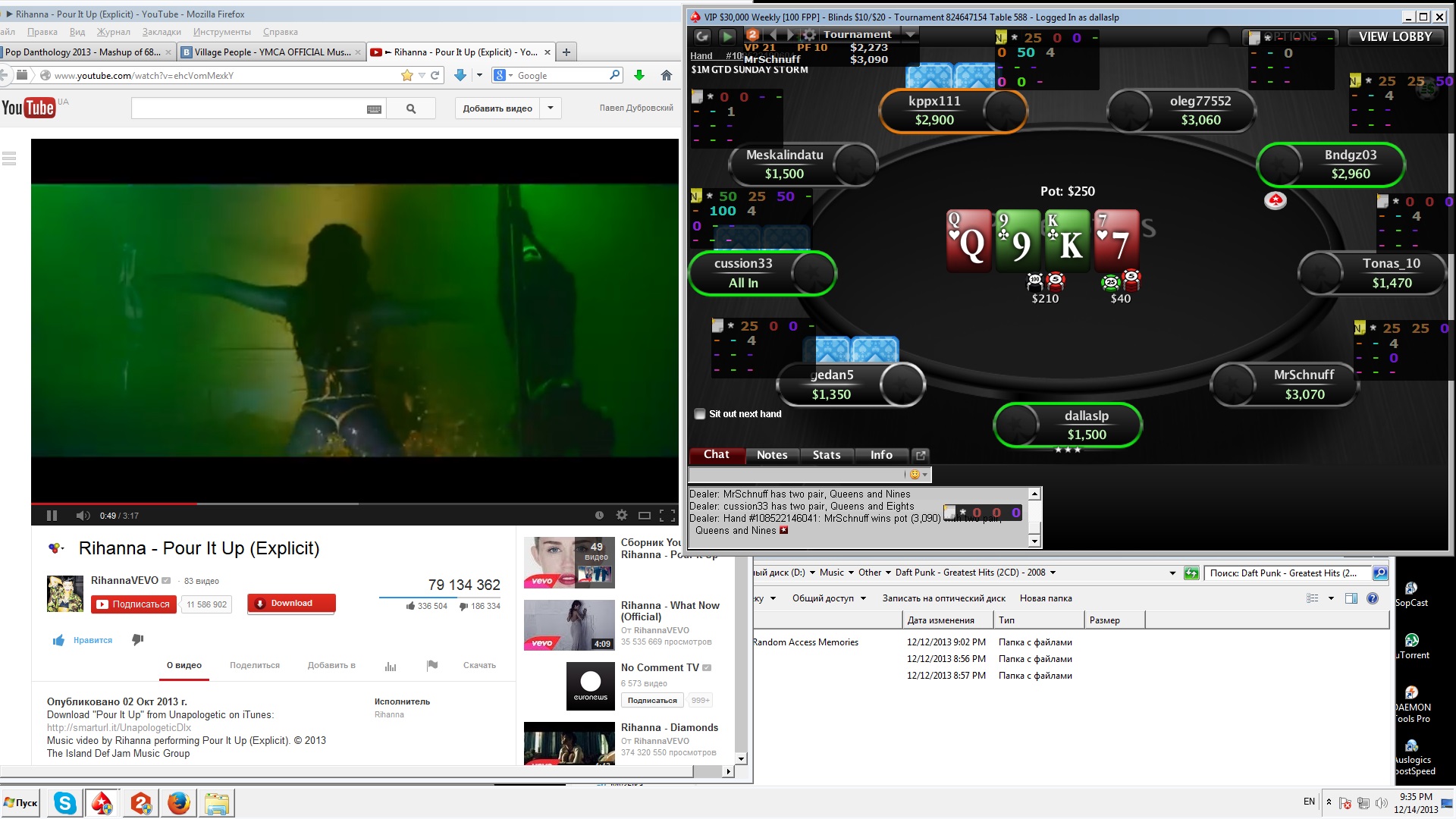Open Firefox downloads dropdown arrow

pyautogui.click(x=479, y=75)
